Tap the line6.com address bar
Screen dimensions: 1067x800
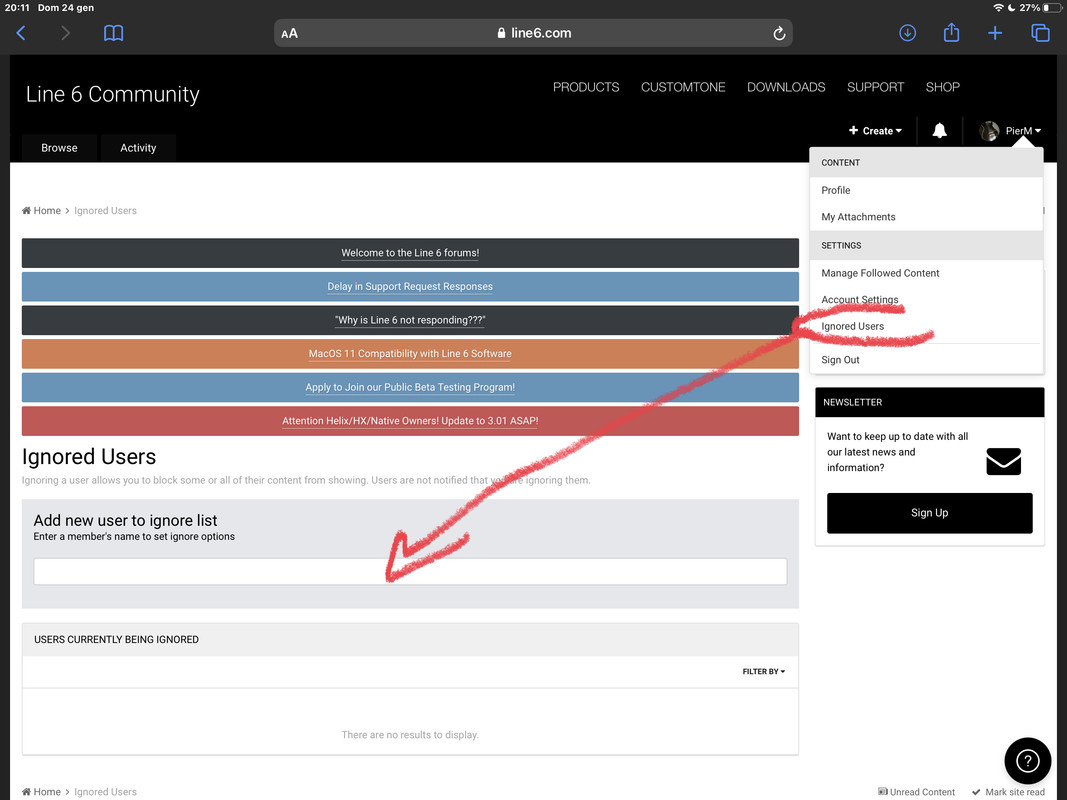tap(533, 33)
